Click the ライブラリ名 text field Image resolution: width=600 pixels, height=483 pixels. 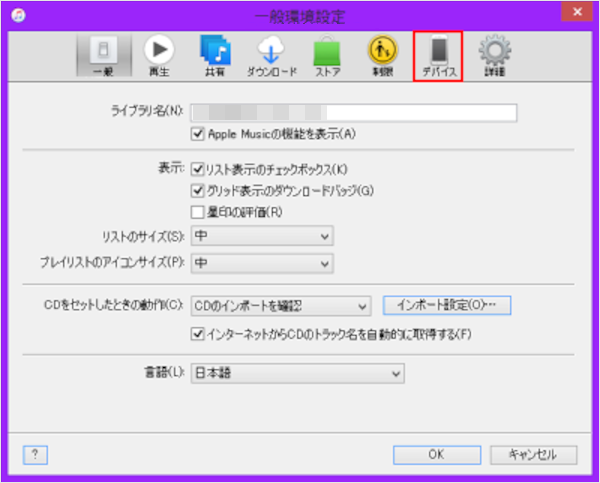click(353, 112)
